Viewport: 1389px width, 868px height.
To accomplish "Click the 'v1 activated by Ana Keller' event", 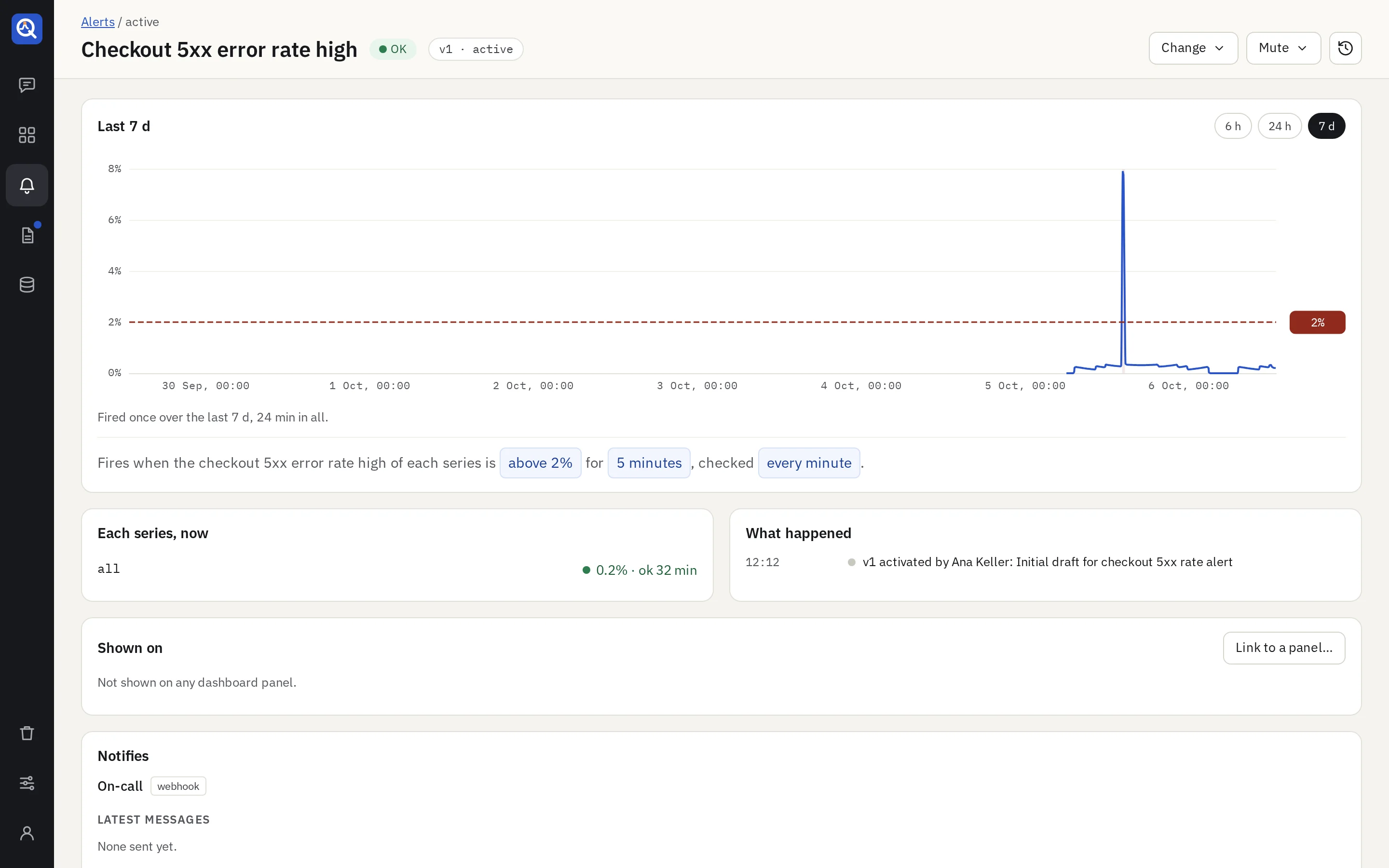I will [x=1047, y=562].
